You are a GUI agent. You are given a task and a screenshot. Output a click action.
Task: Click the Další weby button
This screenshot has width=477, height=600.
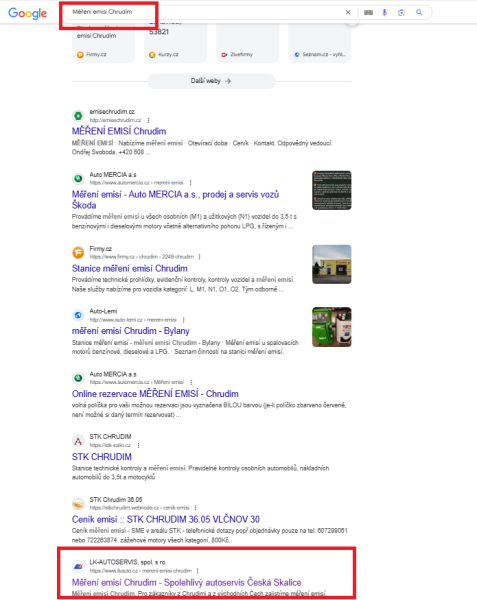pyautogui.click(x=211, y=81)
